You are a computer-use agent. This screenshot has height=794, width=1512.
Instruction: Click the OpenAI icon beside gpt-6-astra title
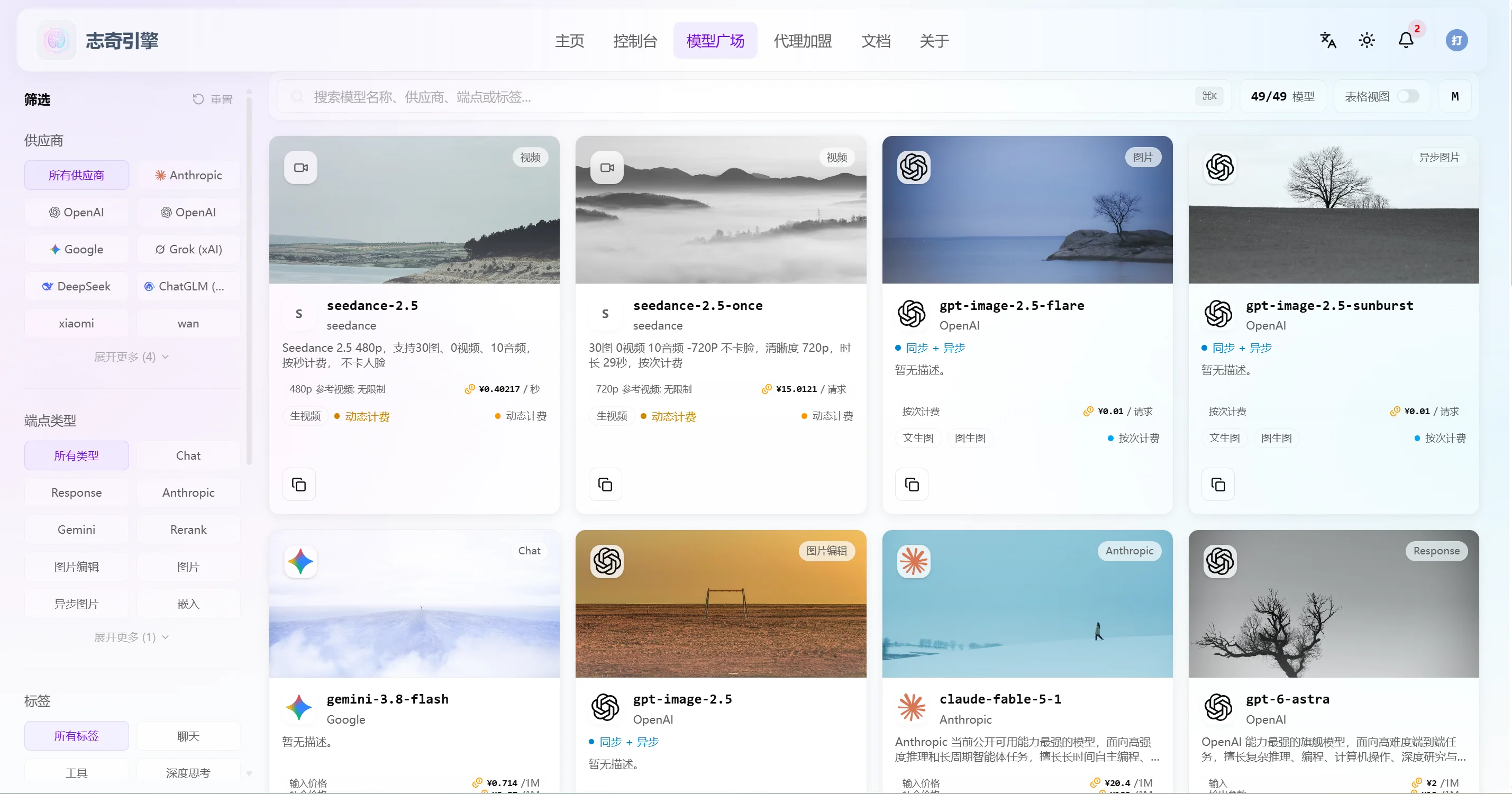[1218, 707]
